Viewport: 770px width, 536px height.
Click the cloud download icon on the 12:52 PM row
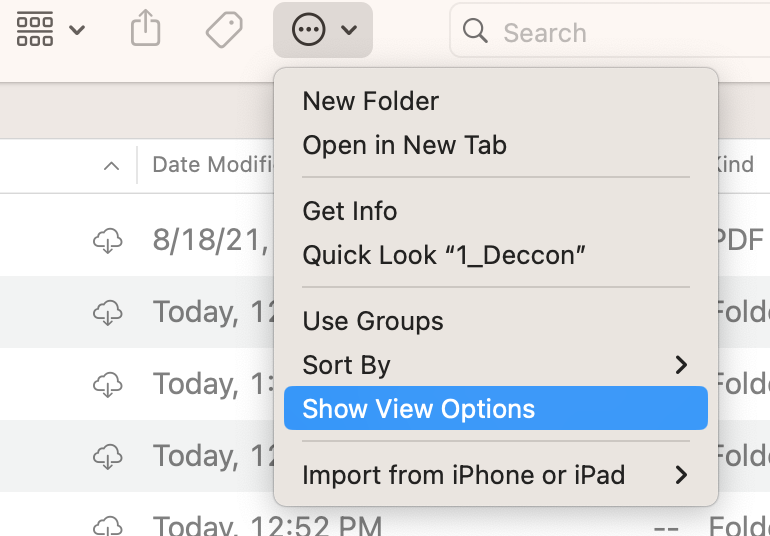point(107,524)
